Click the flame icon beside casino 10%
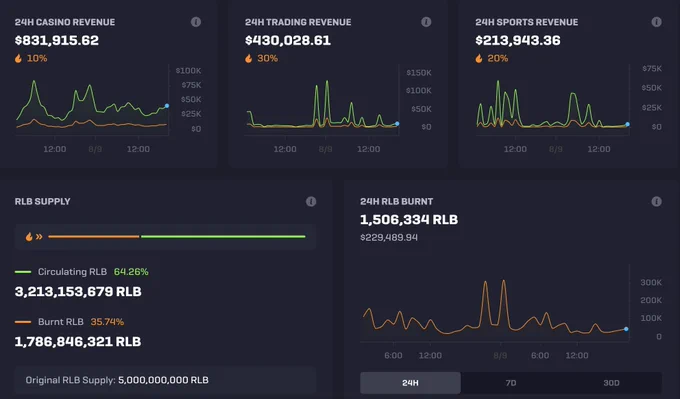Screen dimensions: 680x399 [18, 58]
